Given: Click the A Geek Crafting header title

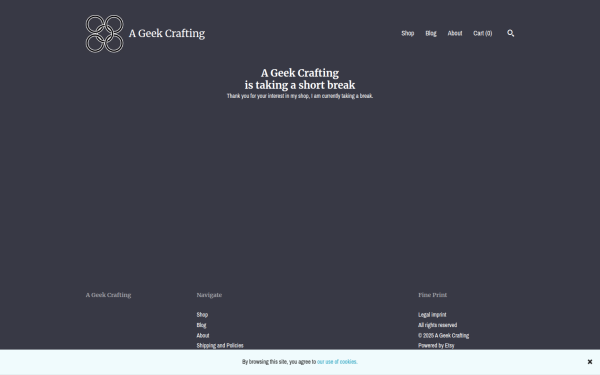Looking at the screenshot, I should (x=167, y=33).
